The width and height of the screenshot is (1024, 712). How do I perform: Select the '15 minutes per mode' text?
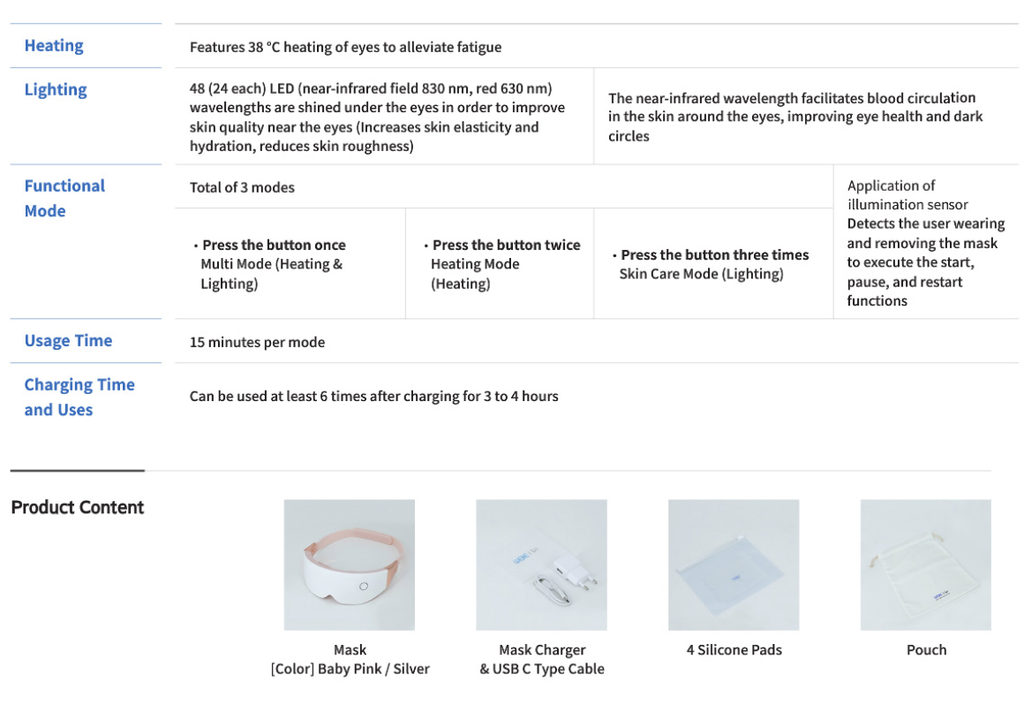pyautogui.click(x=257, y=342)
